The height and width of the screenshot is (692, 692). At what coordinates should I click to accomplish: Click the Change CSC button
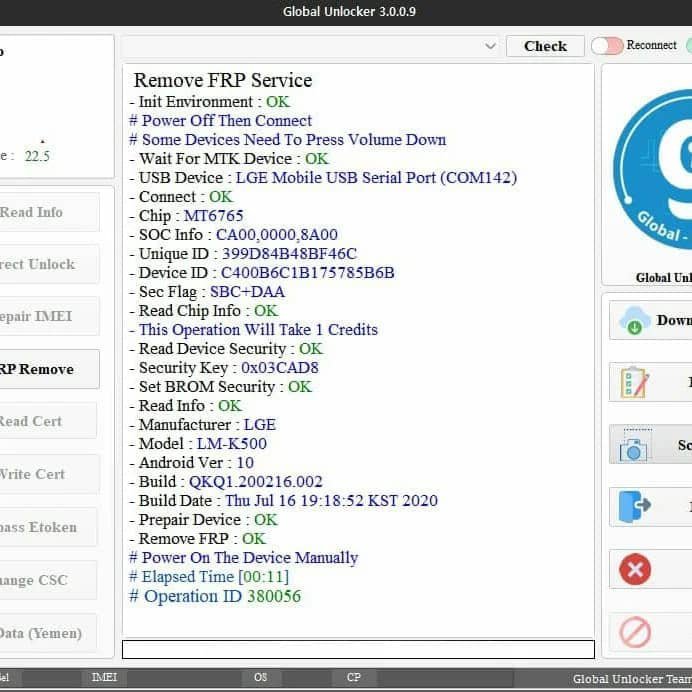(49, 580)
